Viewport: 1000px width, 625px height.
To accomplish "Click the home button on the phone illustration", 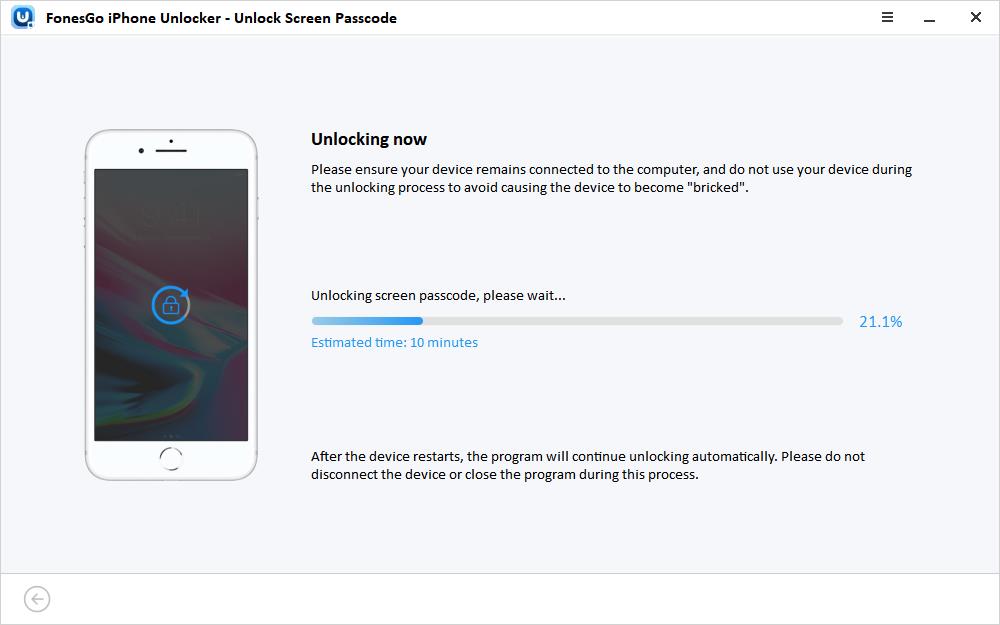I will pyautogui.click(x=170, y=460).
